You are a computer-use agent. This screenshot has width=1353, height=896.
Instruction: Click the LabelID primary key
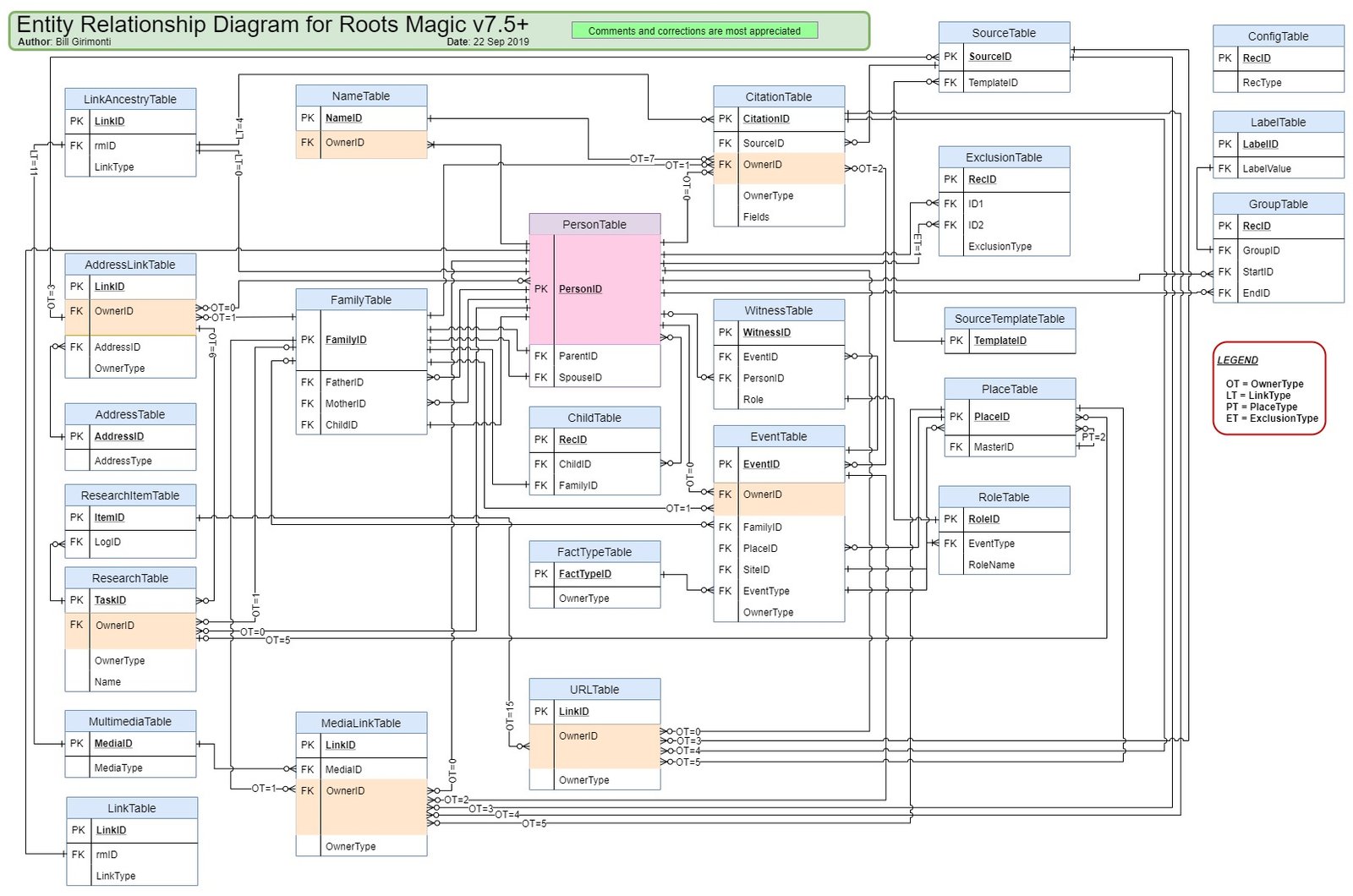pos(1260,145)
